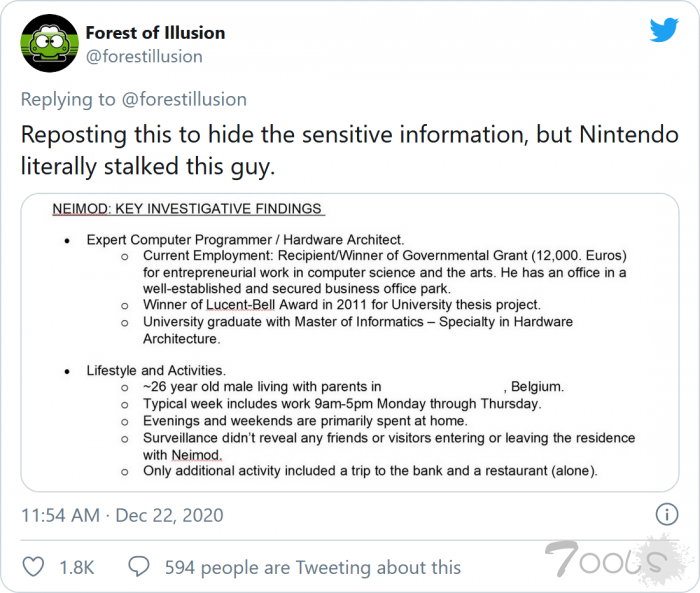Click the Expert Computer Programmer bullet line

point(245,240)
